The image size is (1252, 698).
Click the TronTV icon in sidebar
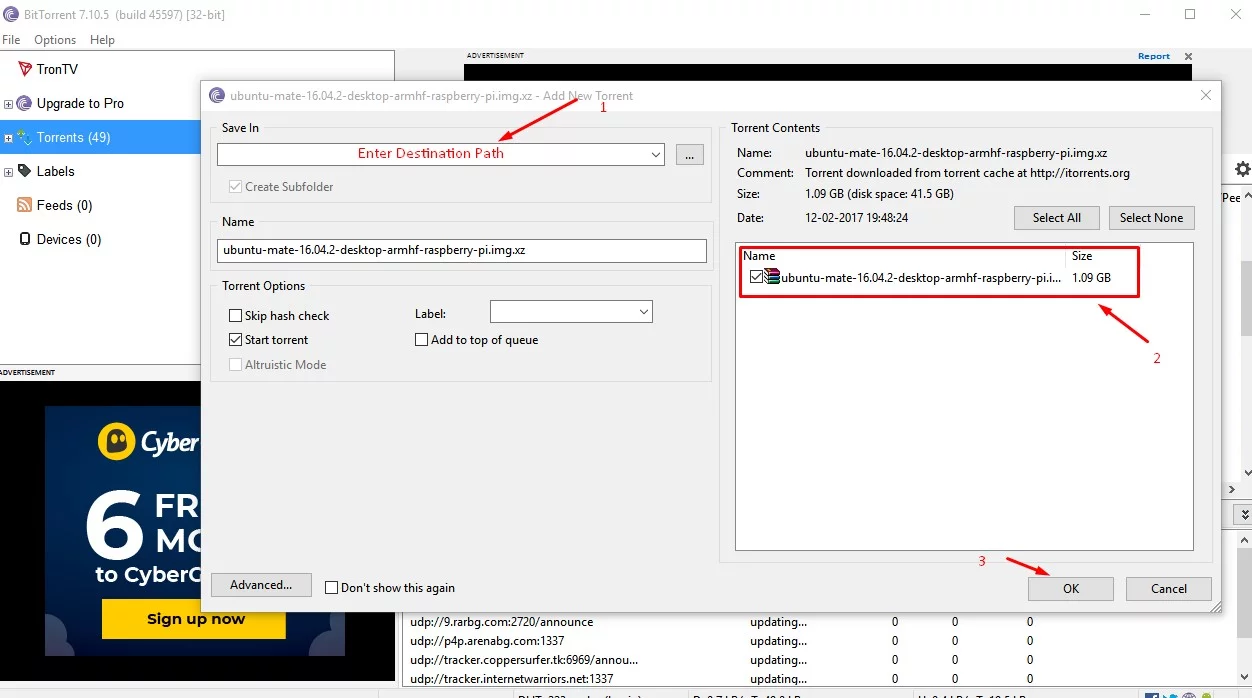(x=25, y=69)
